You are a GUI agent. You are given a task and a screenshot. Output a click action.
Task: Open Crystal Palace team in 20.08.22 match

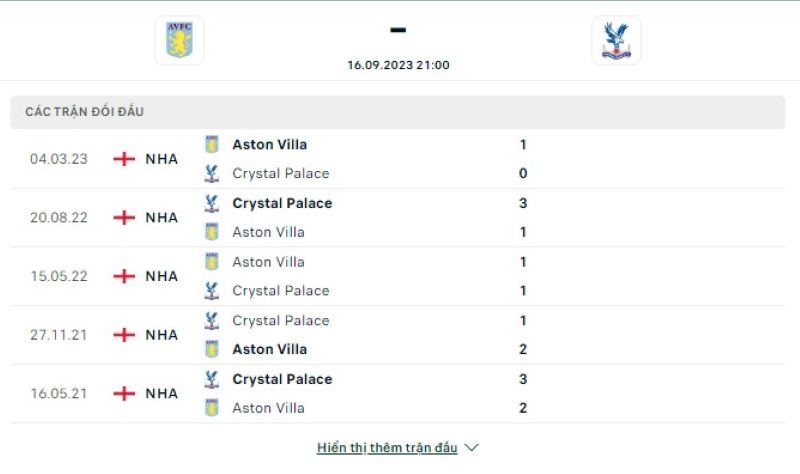[282, 203]
